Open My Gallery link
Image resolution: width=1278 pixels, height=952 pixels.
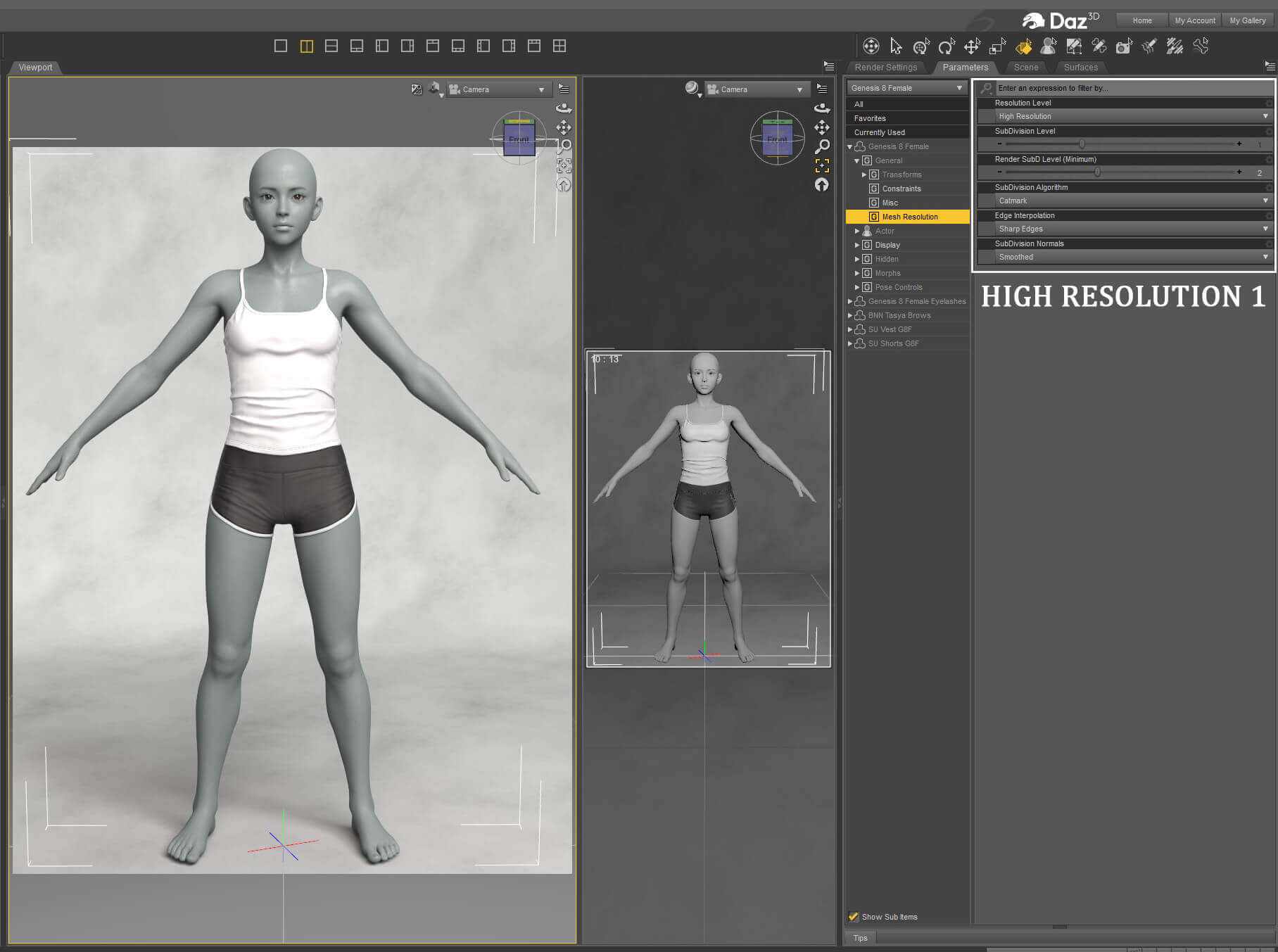point(1248,20)
